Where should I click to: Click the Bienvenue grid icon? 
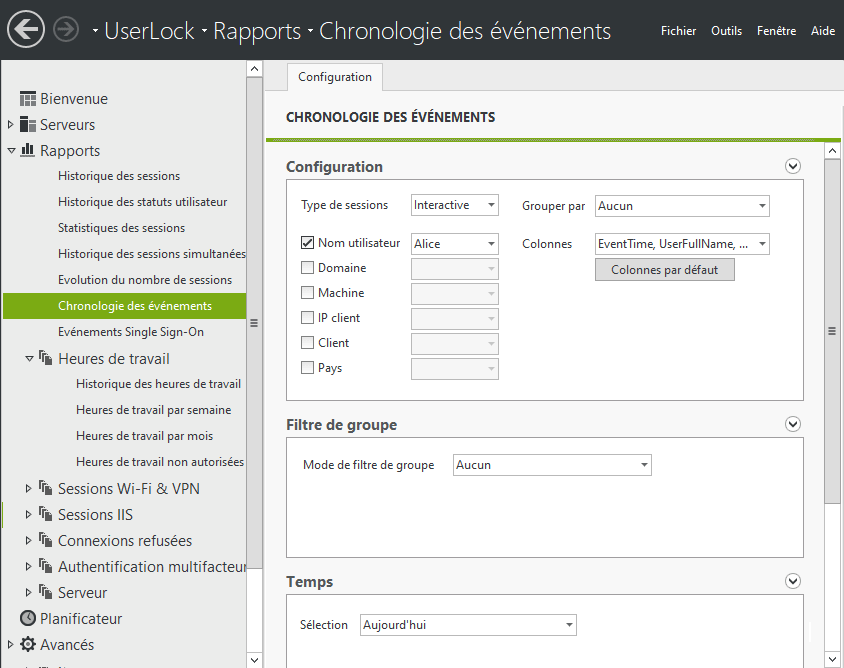(x=27, y=99)
